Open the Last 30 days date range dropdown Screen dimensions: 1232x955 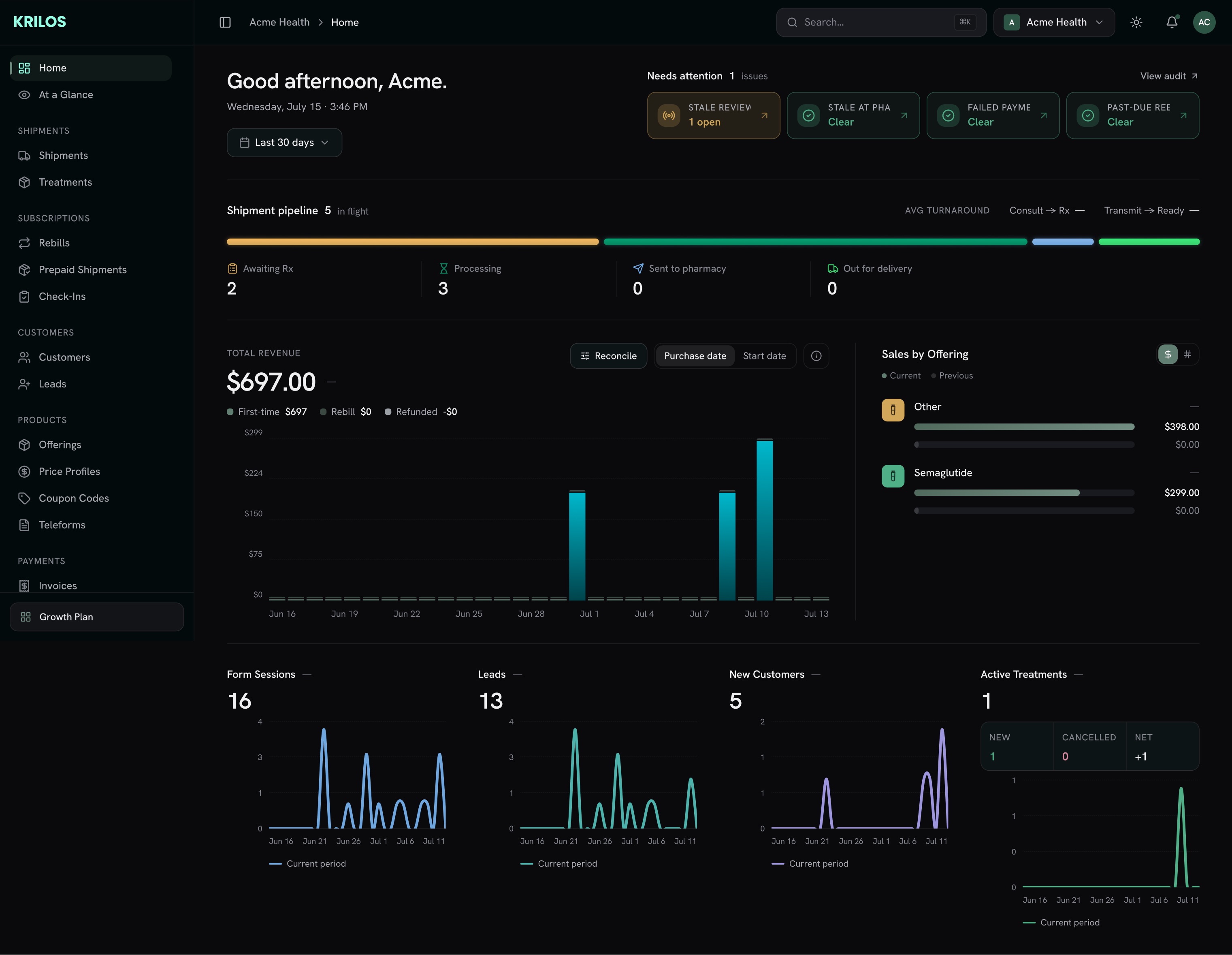[x=284, y=143]
